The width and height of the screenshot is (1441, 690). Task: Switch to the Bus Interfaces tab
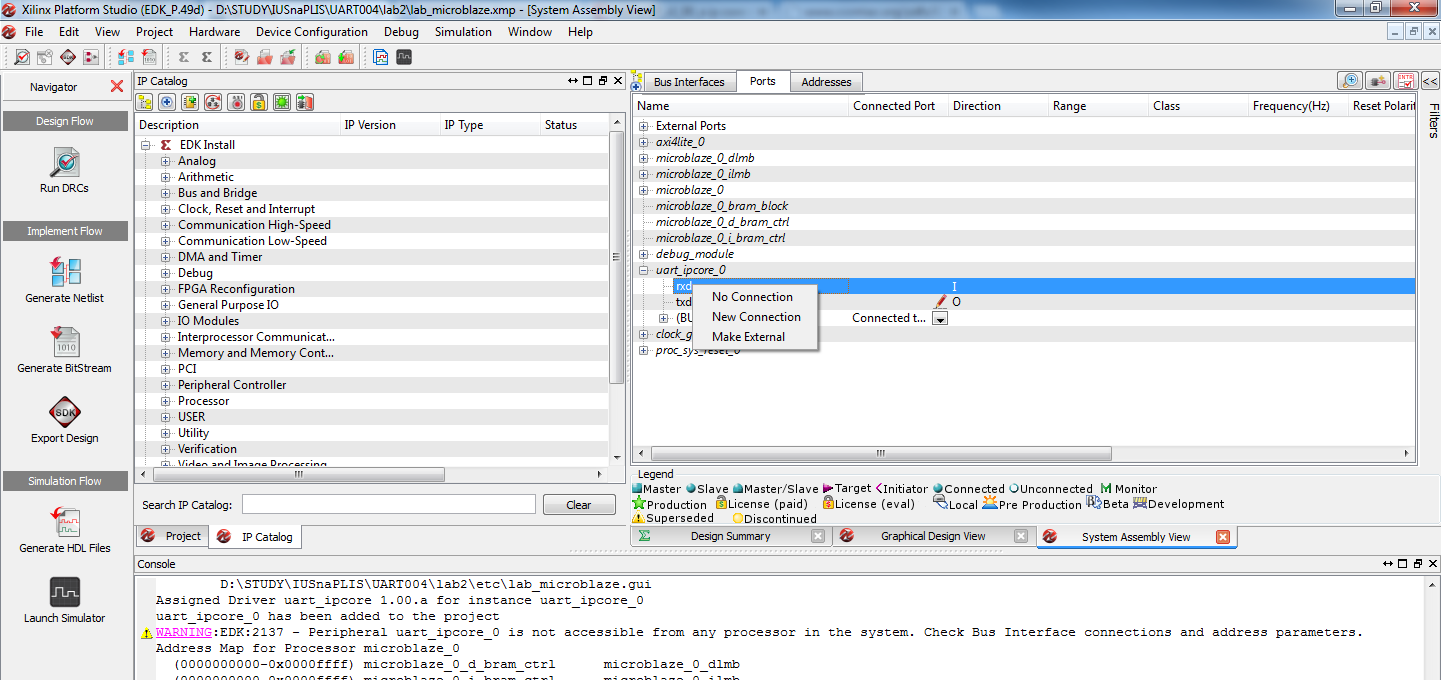coord(688,82)
